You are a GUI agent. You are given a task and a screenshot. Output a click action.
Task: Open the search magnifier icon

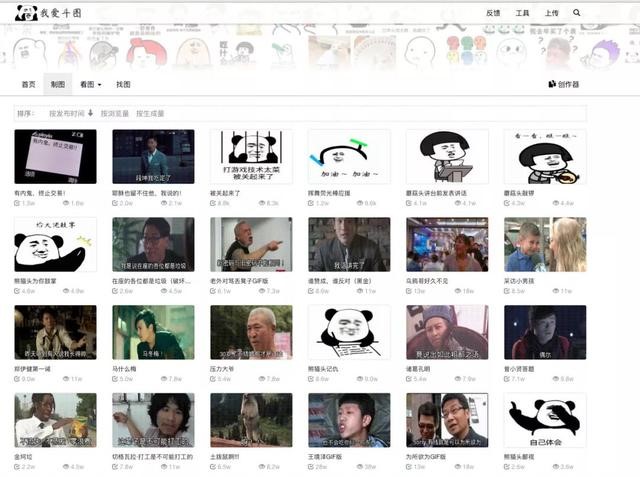coord(577,13)
